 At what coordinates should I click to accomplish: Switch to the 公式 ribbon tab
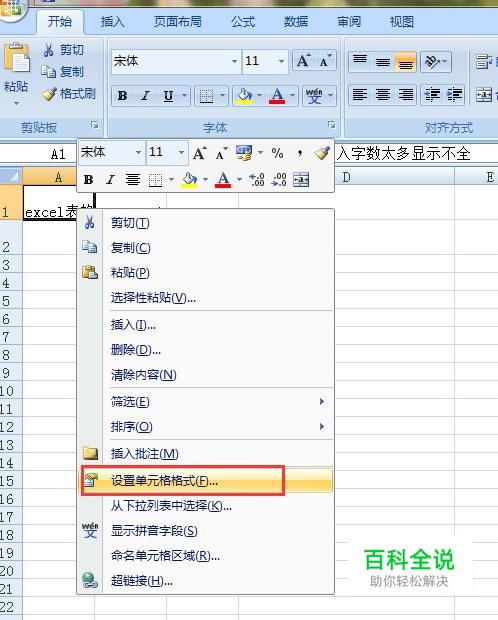coord(243,21)
